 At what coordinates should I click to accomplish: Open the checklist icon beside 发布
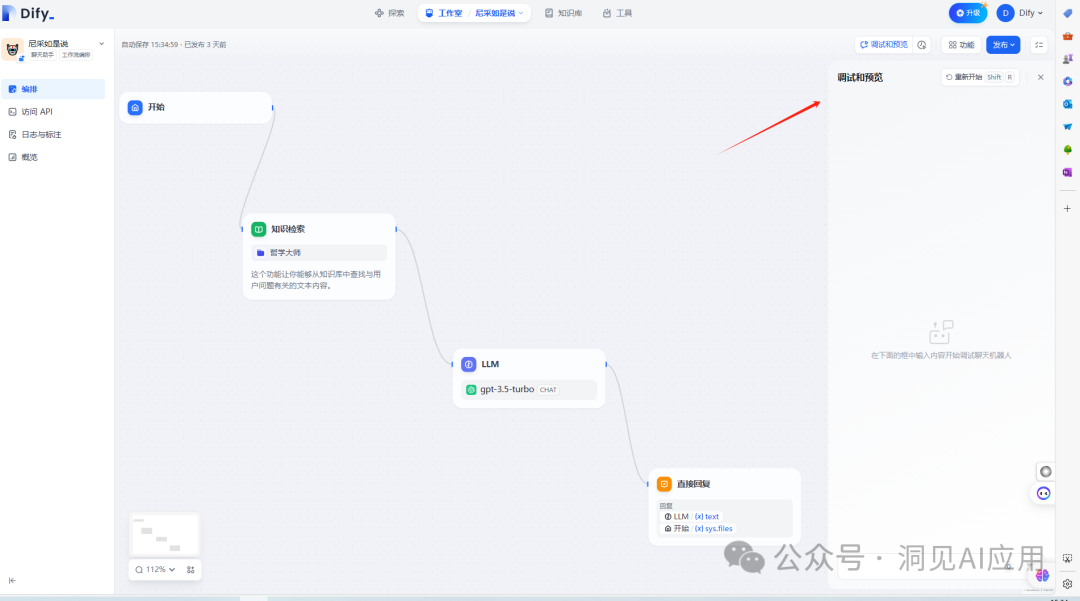point(1039,45)
